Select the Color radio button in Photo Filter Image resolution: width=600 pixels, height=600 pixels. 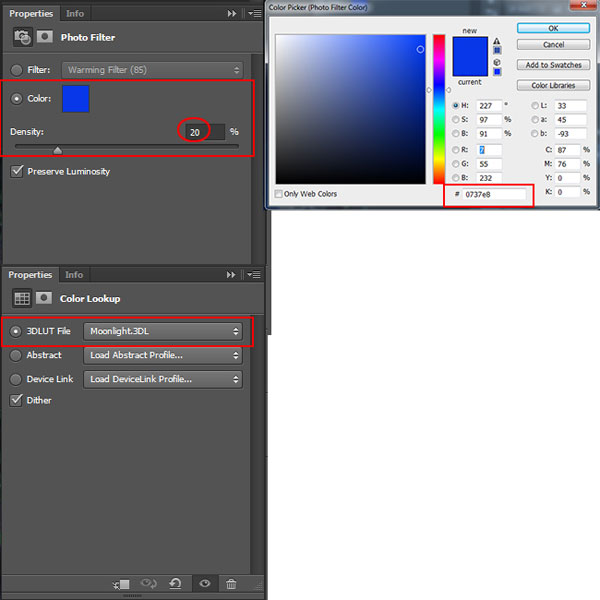(x=16, y=99)
